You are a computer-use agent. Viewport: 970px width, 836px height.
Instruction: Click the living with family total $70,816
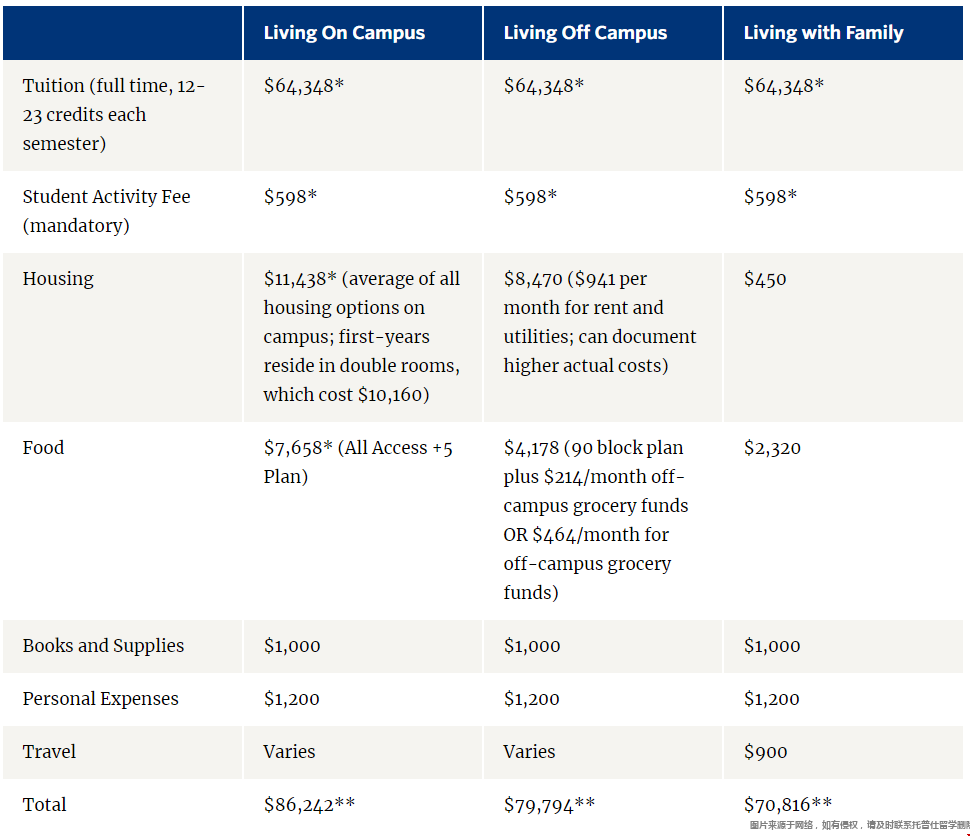click(x=788, y=804)
